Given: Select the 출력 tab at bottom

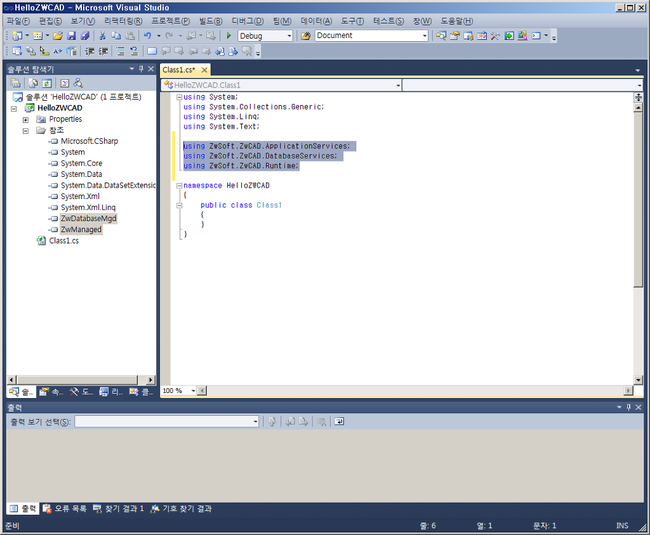Looking at the screenshot, I should tap(24, 508).
